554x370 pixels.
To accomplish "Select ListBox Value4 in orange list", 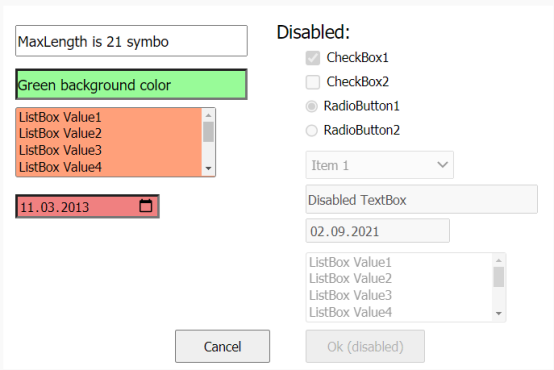I will click(x=60, y=167).
